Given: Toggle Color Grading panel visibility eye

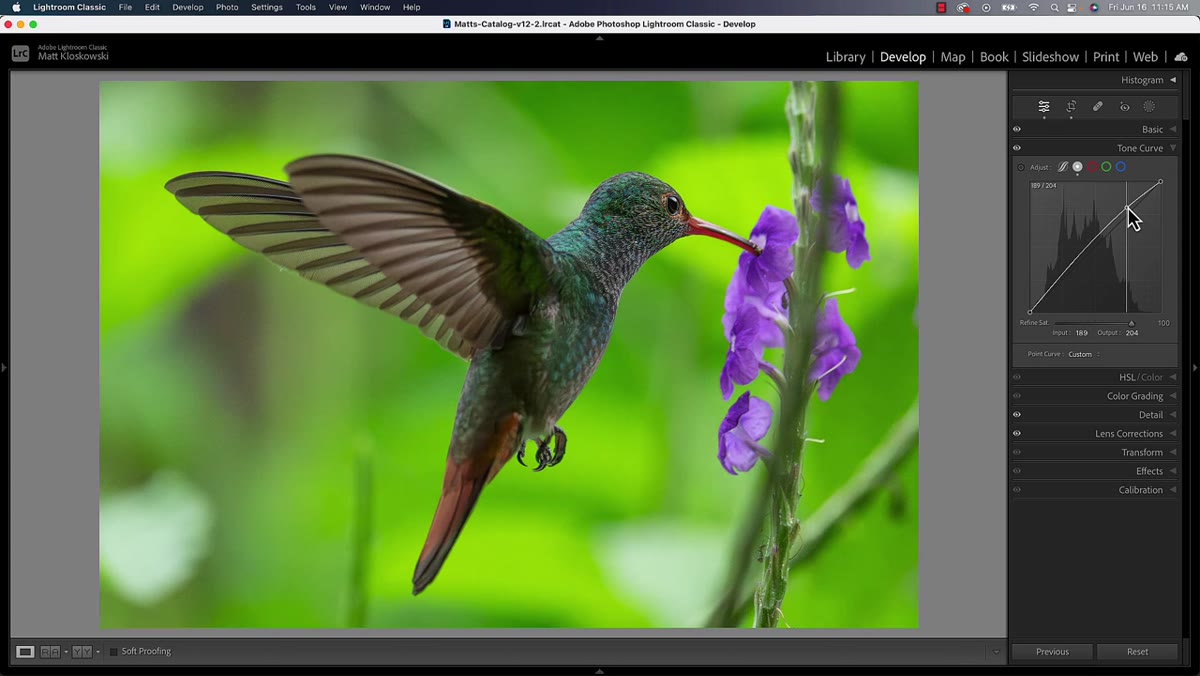Looking at the screenshot, I should click(x=1017, y=396).
